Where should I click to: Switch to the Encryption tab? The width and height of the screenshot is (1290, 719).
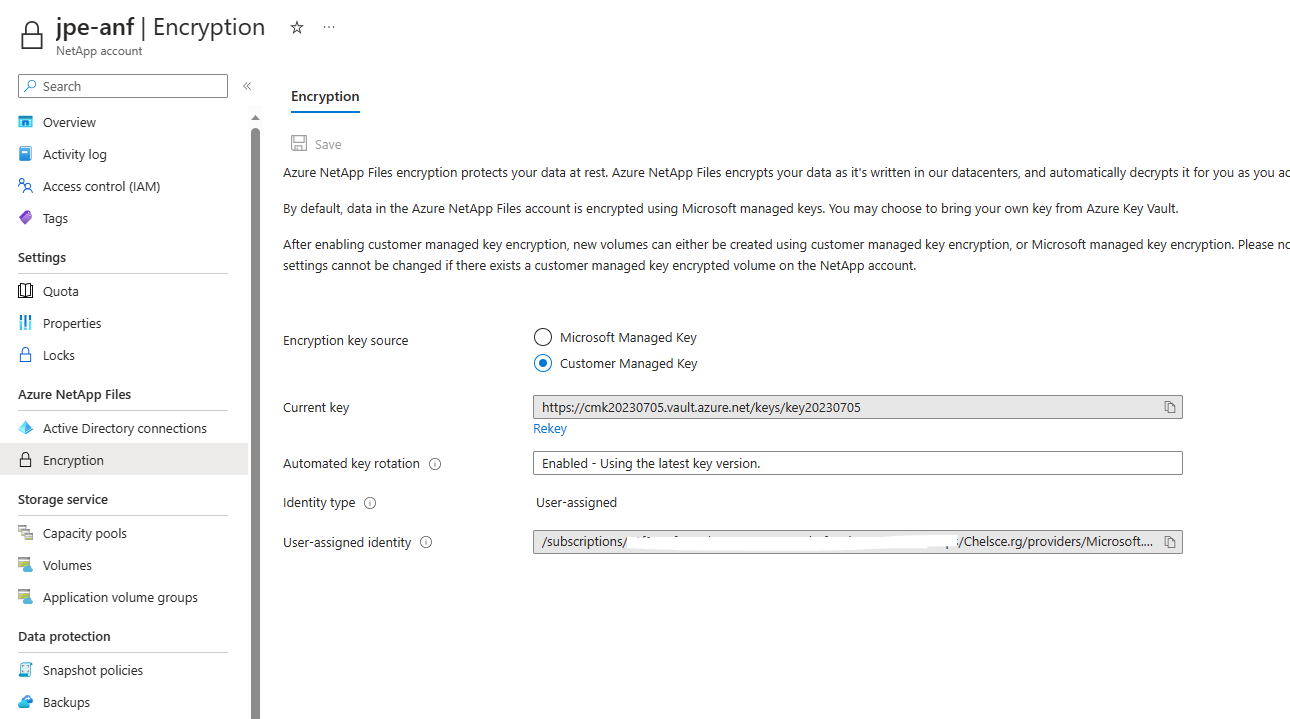(x=325, y=97)
